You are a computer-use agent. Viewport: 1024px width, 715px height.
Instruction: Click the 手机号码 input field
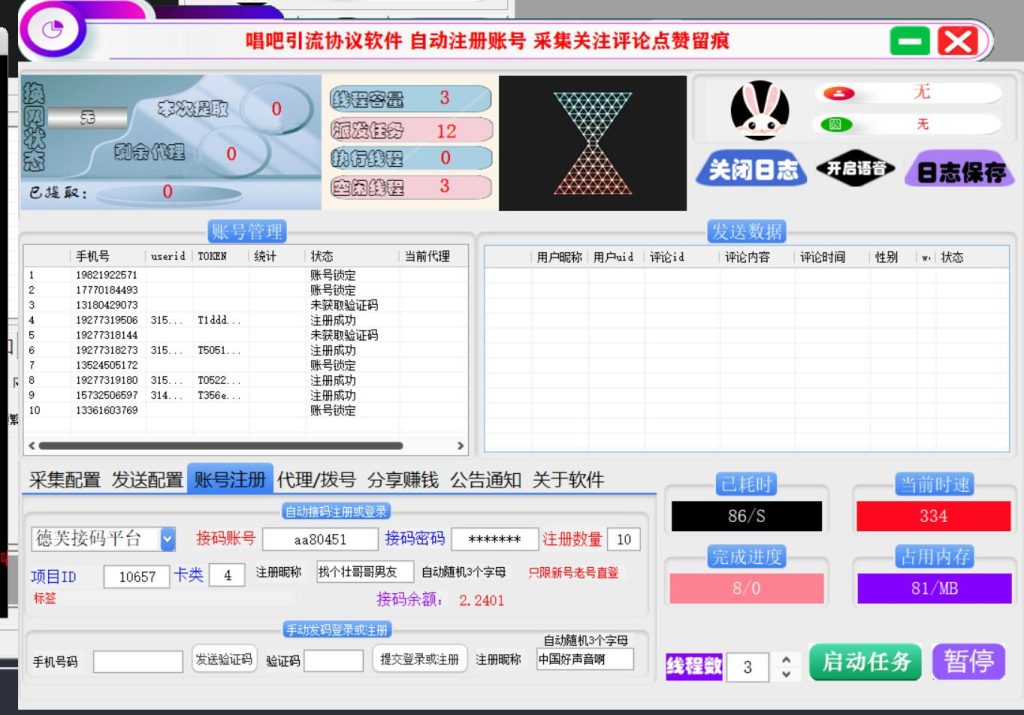coord(138,661)
